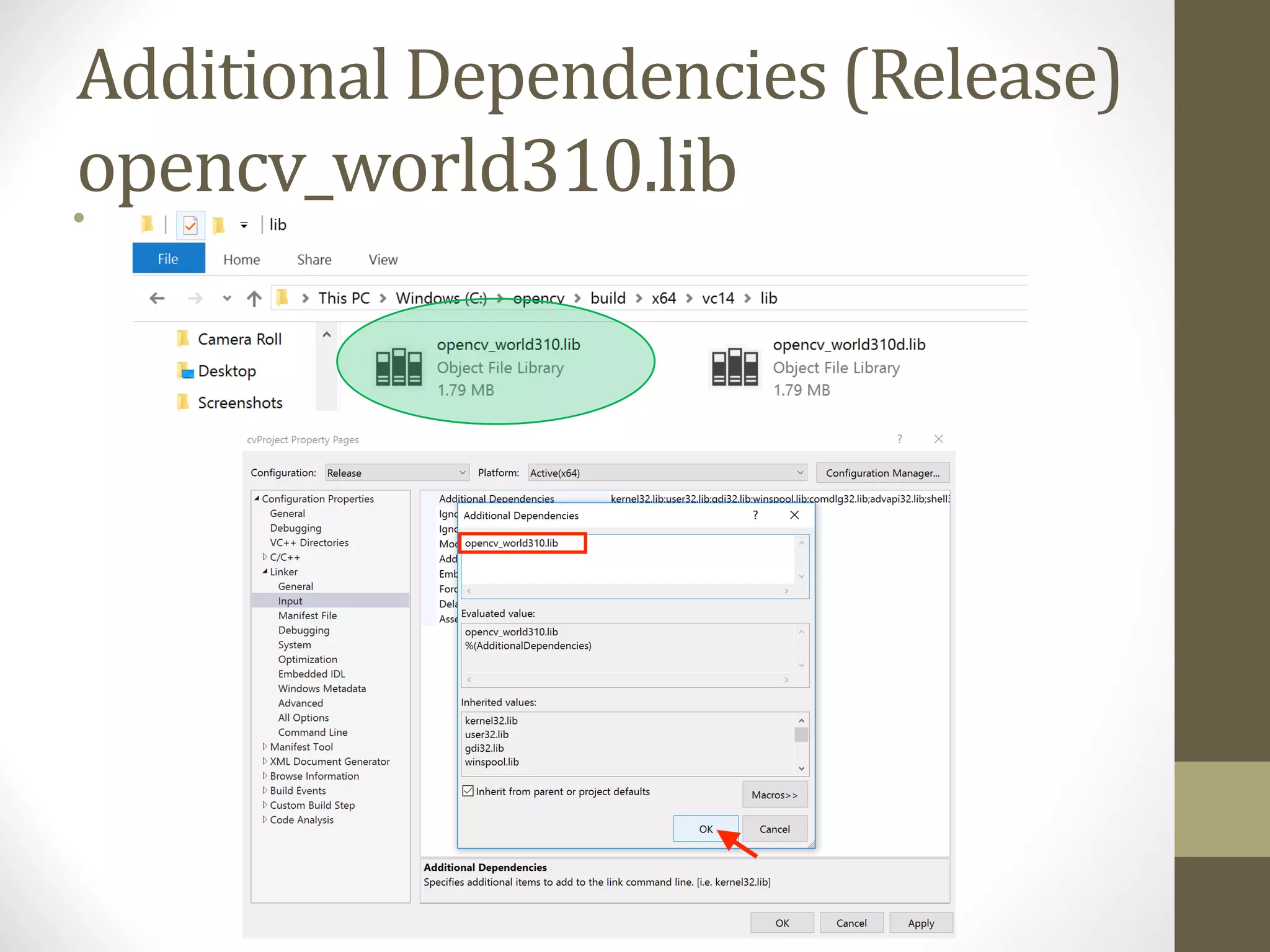
Task: Open the Platform dropdown showing Active(x64)
Action: pos(667,473)
